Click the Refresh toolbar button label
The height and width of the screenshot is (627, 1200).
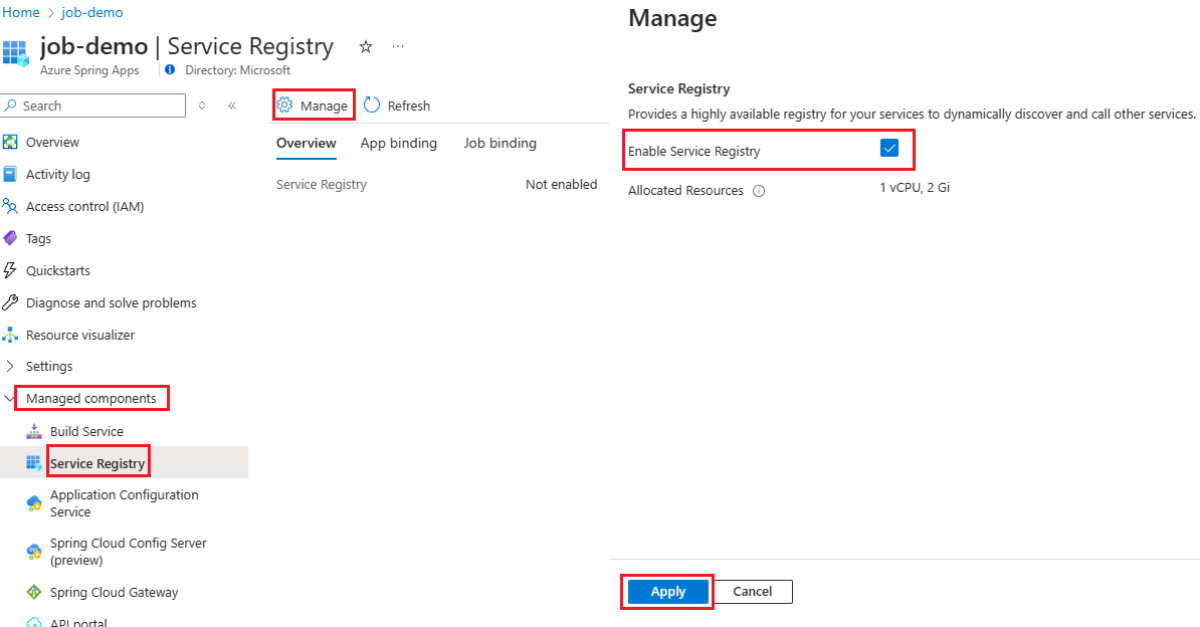pos(409,105)
